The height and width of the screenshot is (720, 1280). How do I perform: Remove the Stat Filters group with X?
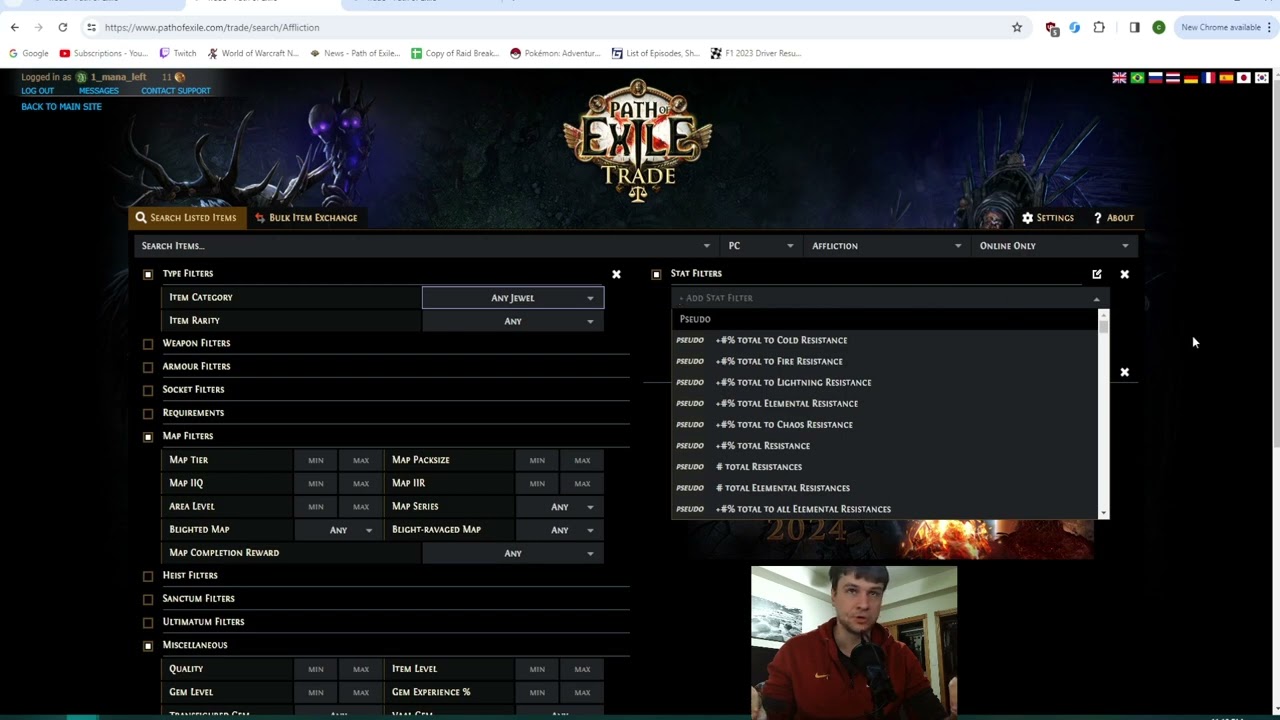coord(1124,274)
